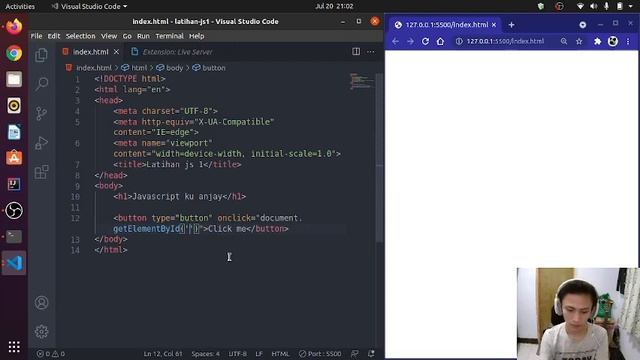
Task: Click the Chrome address bar URL
Action: (505, 41)
